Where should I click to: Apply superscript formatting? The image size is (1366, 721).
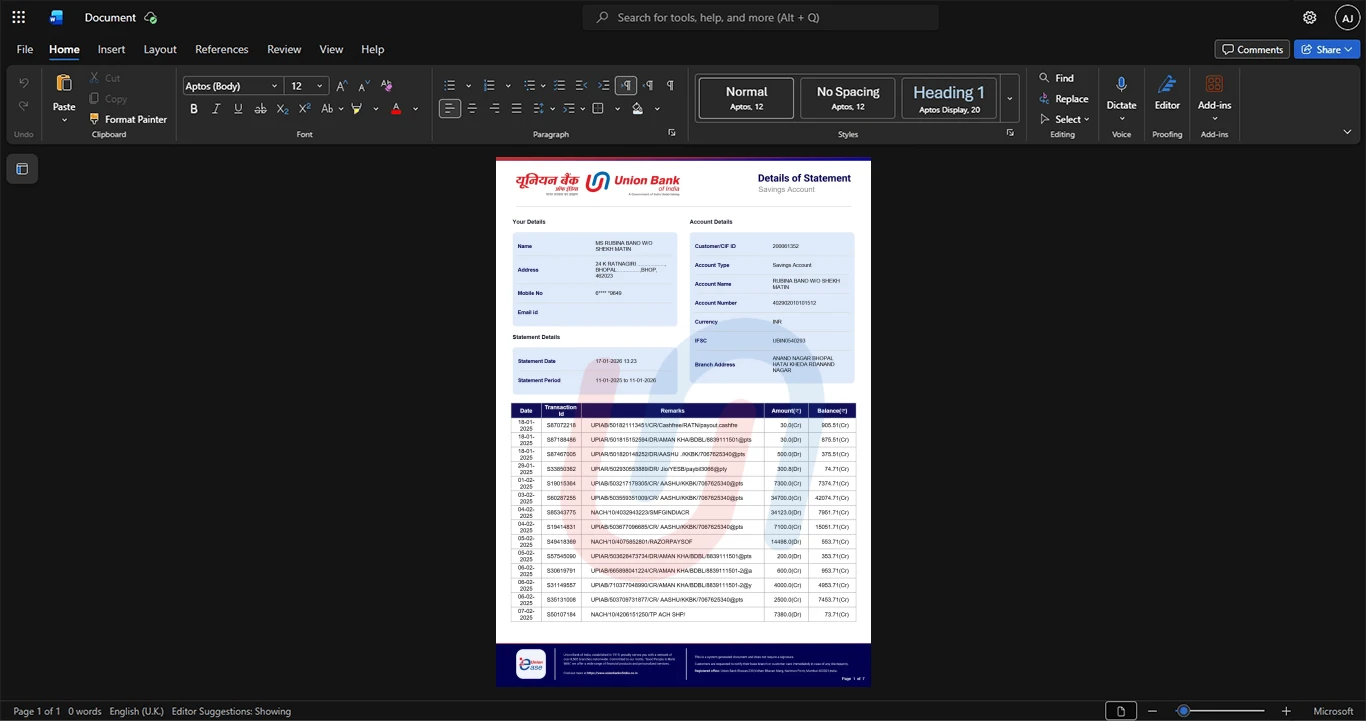pyautogui.click(x=305, y=109)
